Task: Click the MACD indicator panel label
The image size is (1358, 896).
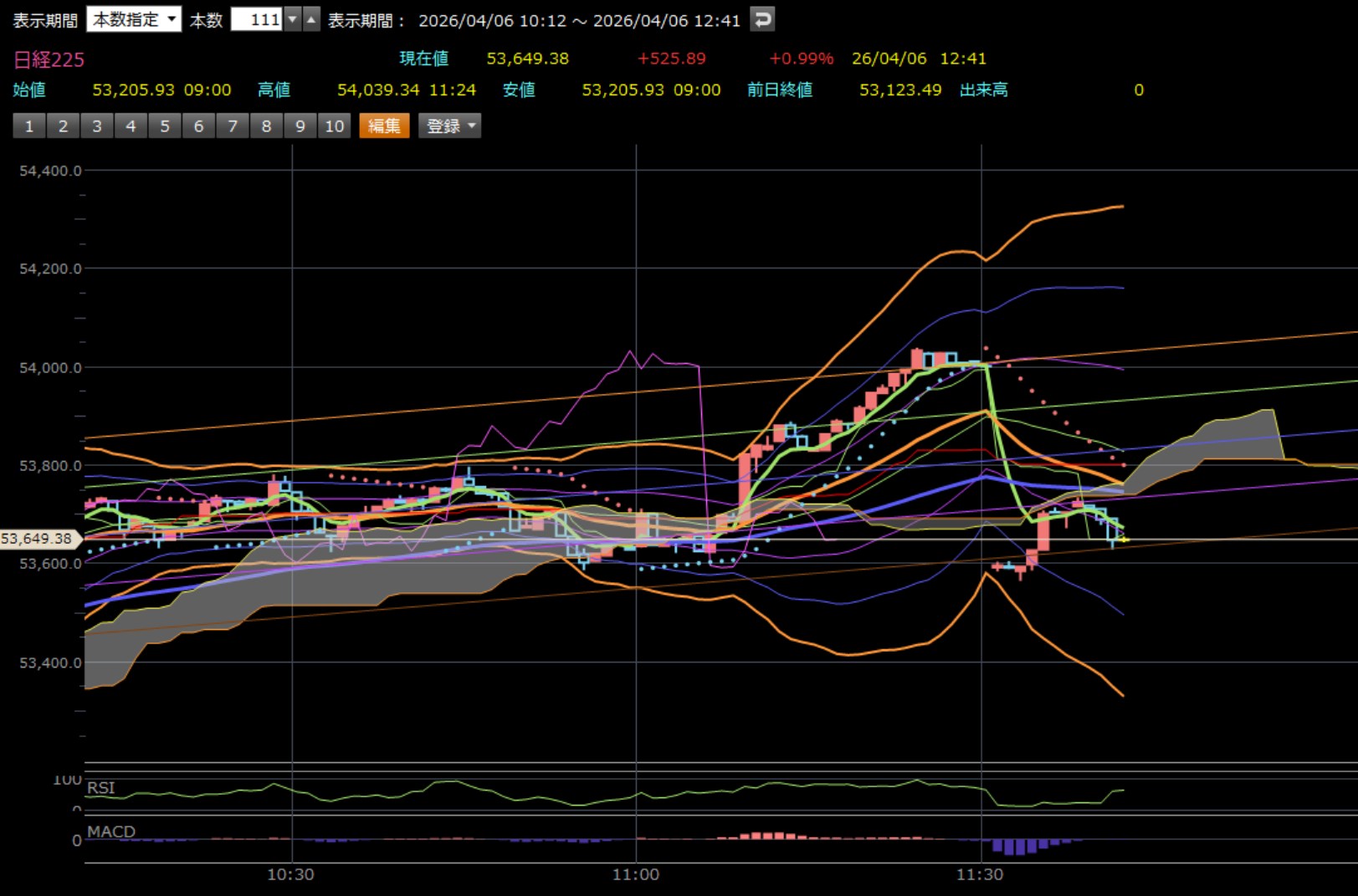Action: coord(111,831)
